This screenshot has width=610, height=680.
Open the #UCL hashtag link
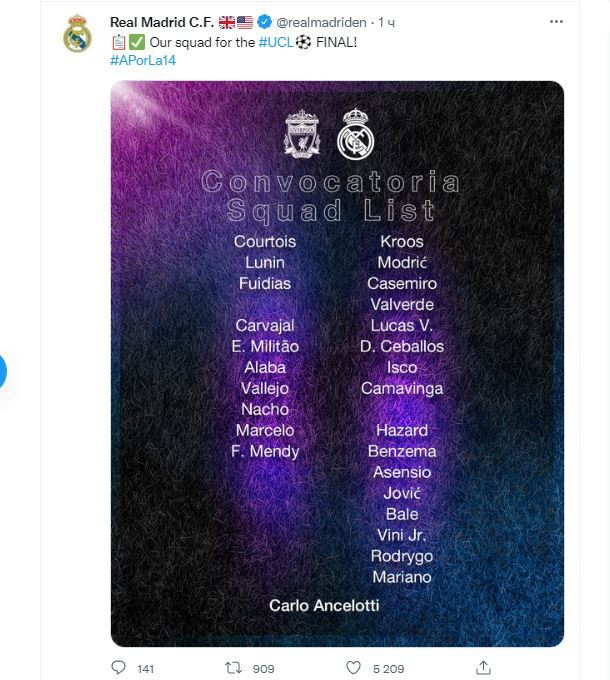tap(276, 42)
